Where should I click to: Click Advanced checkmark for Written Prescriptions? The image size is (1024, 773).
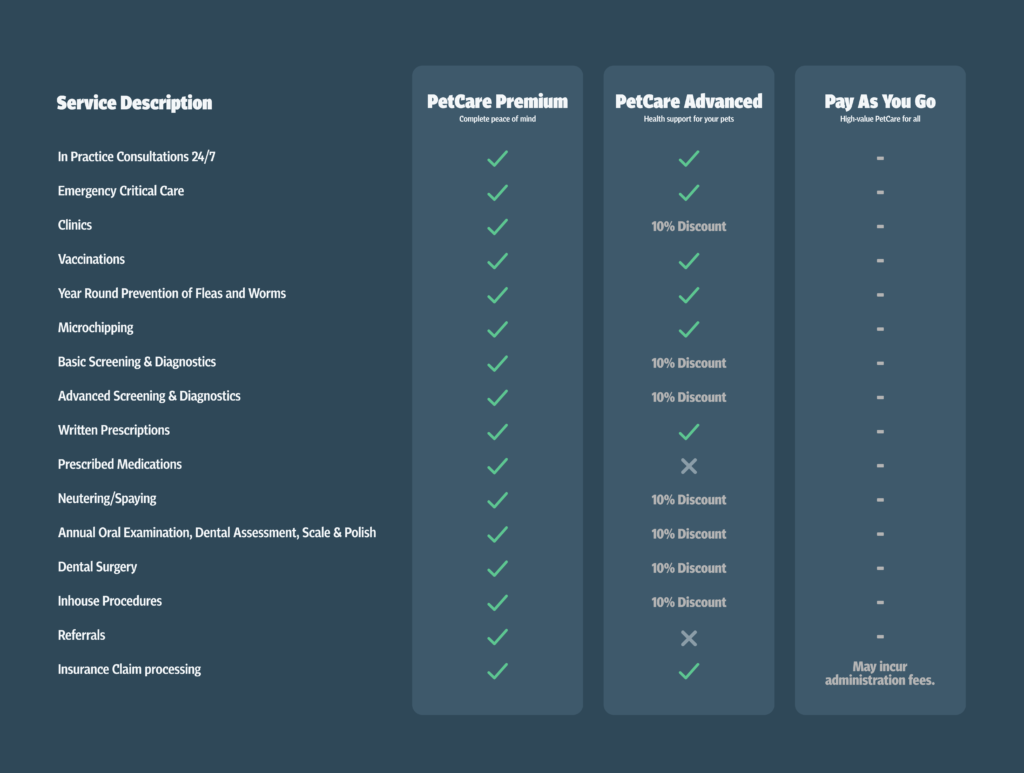(688, 432)
